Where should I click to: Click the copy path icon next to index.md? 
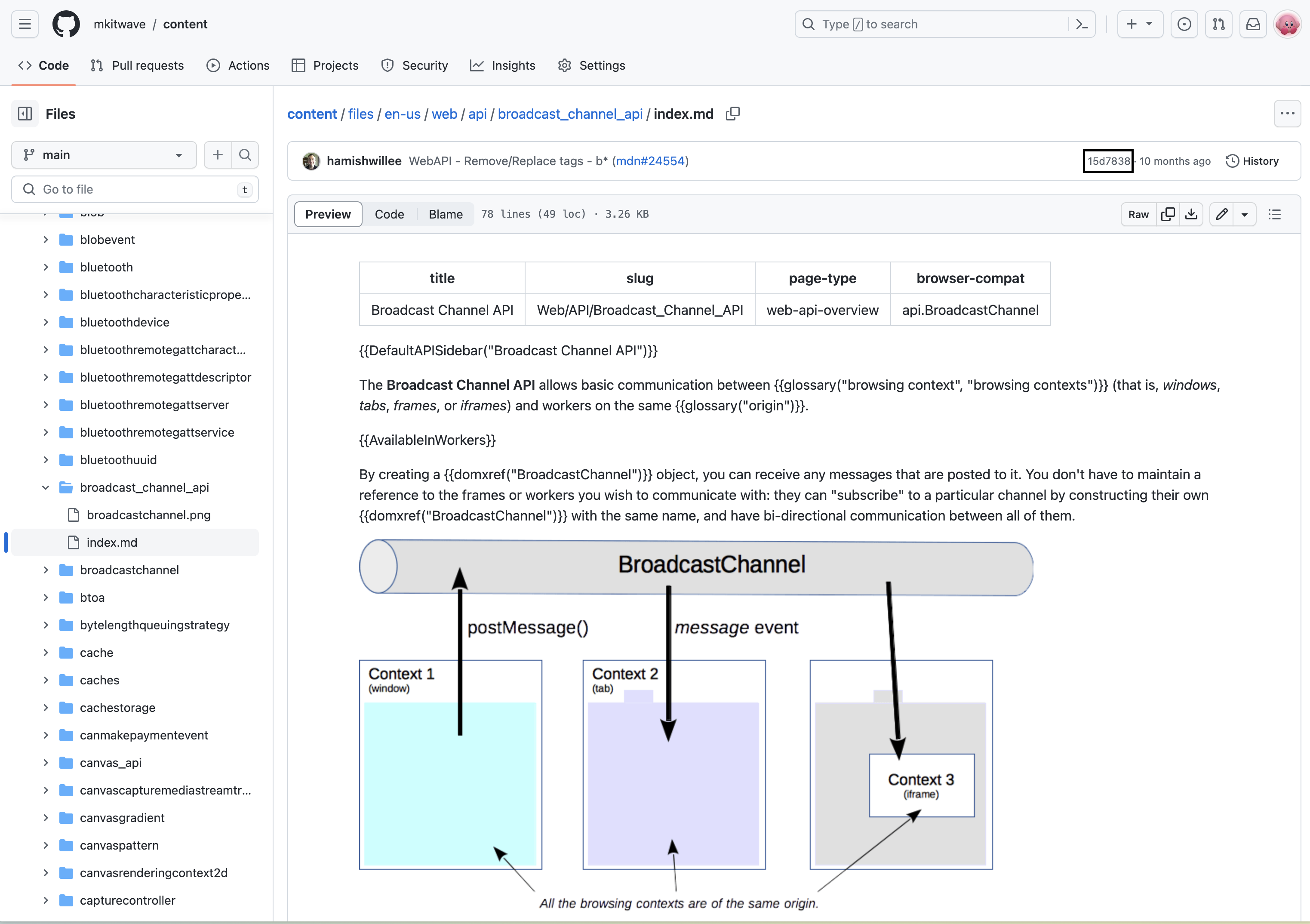point(732,114)
